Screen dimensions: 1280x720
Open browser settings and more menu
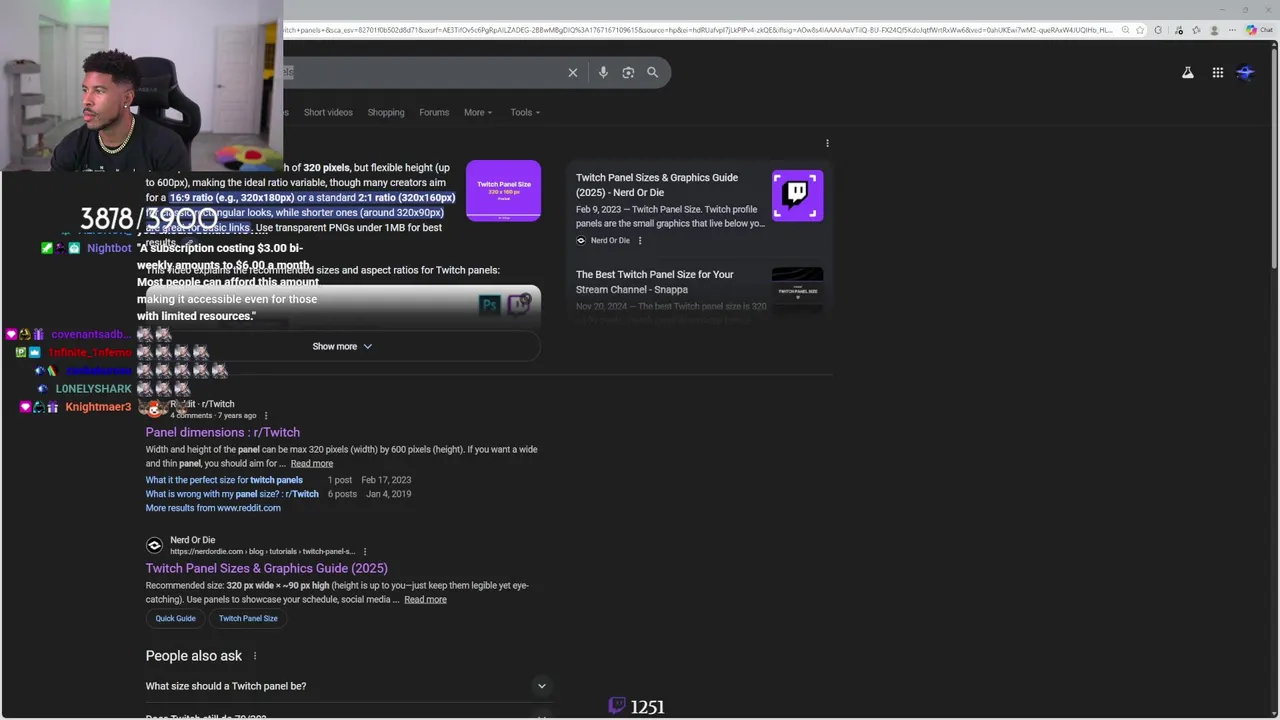(x=1232, y=30)
